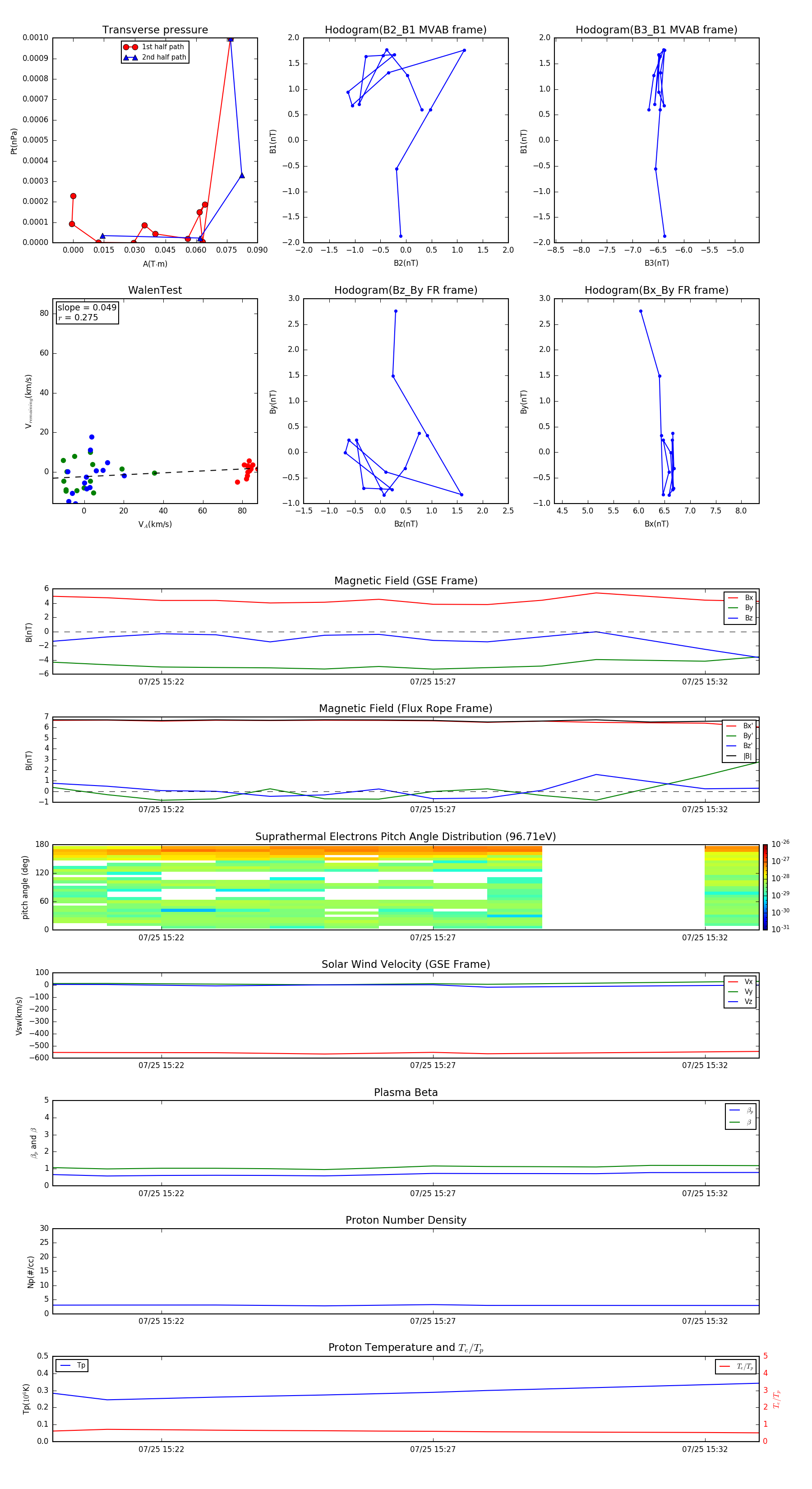Click the blue triangle peak in Transverse pressure
This screenshot has width=812, height=1489.
click(231, 39)
